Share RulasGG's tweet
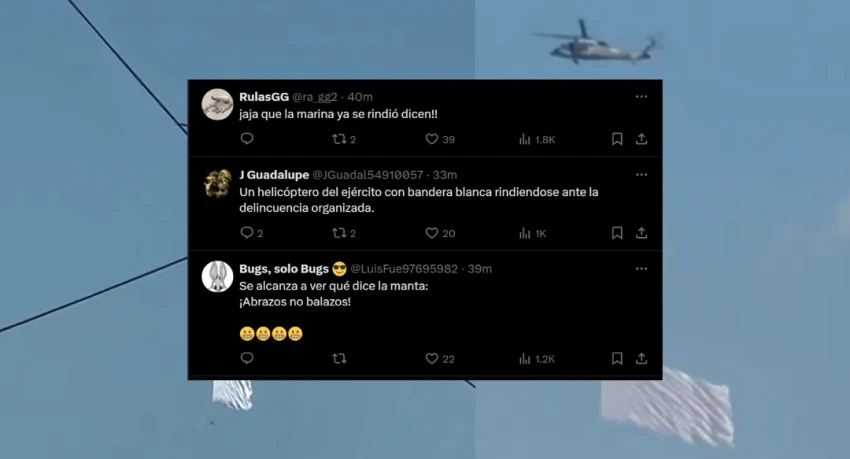Image resolution: width=850 pixels, height=459 pixels. (x=641, y=139)
